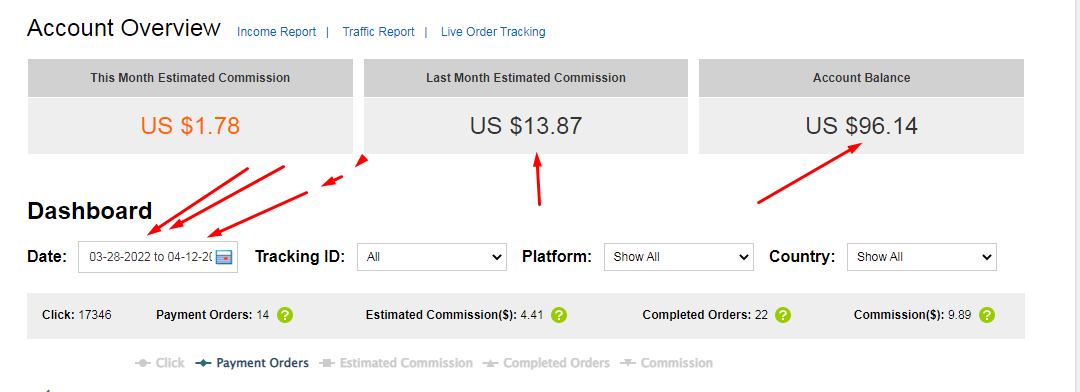Click the This Month Estimated Commission amount
The width and height of the screenshot is (1080, 392).
pos(190,126)
